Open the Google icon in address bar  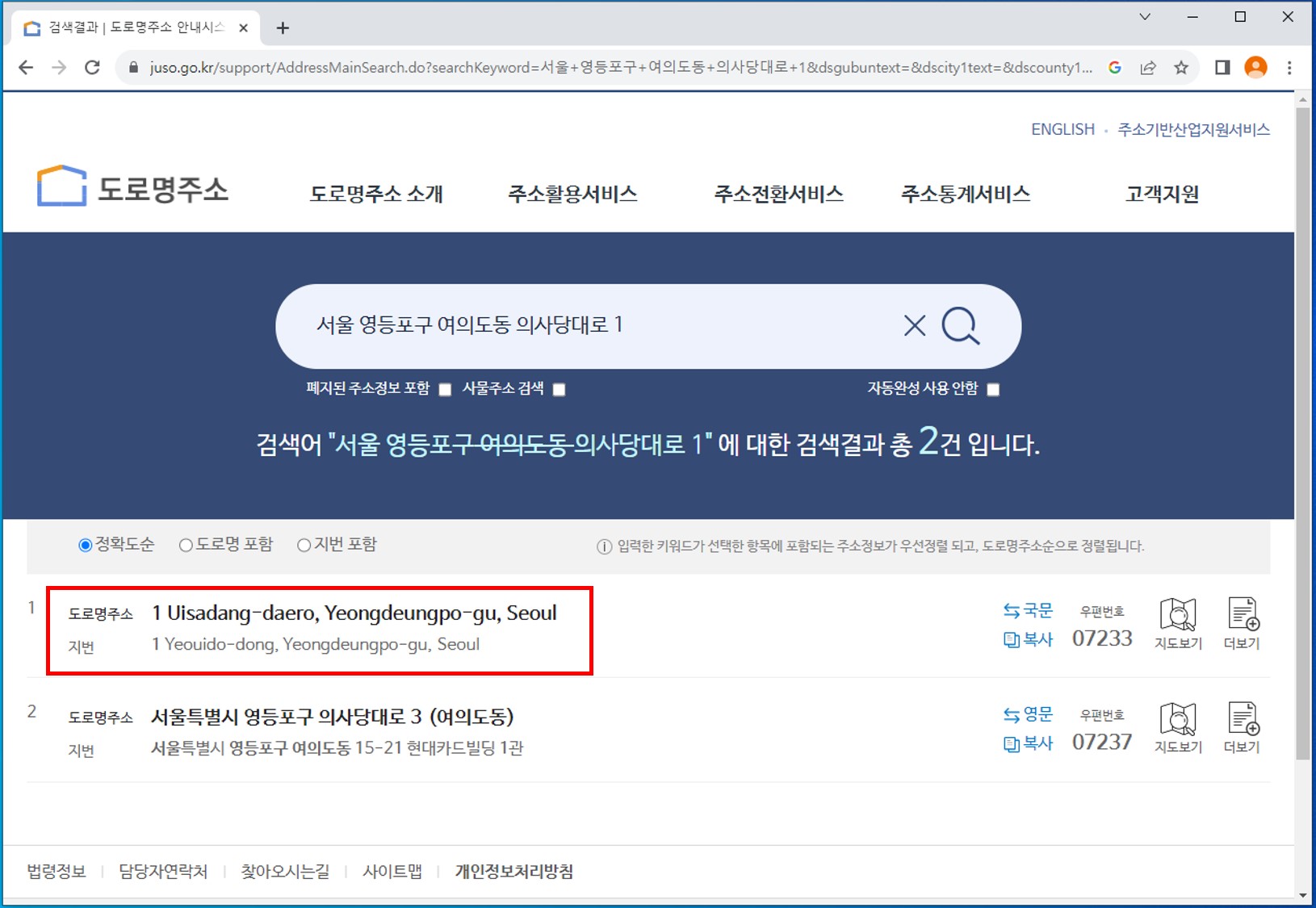(1115, 68)
